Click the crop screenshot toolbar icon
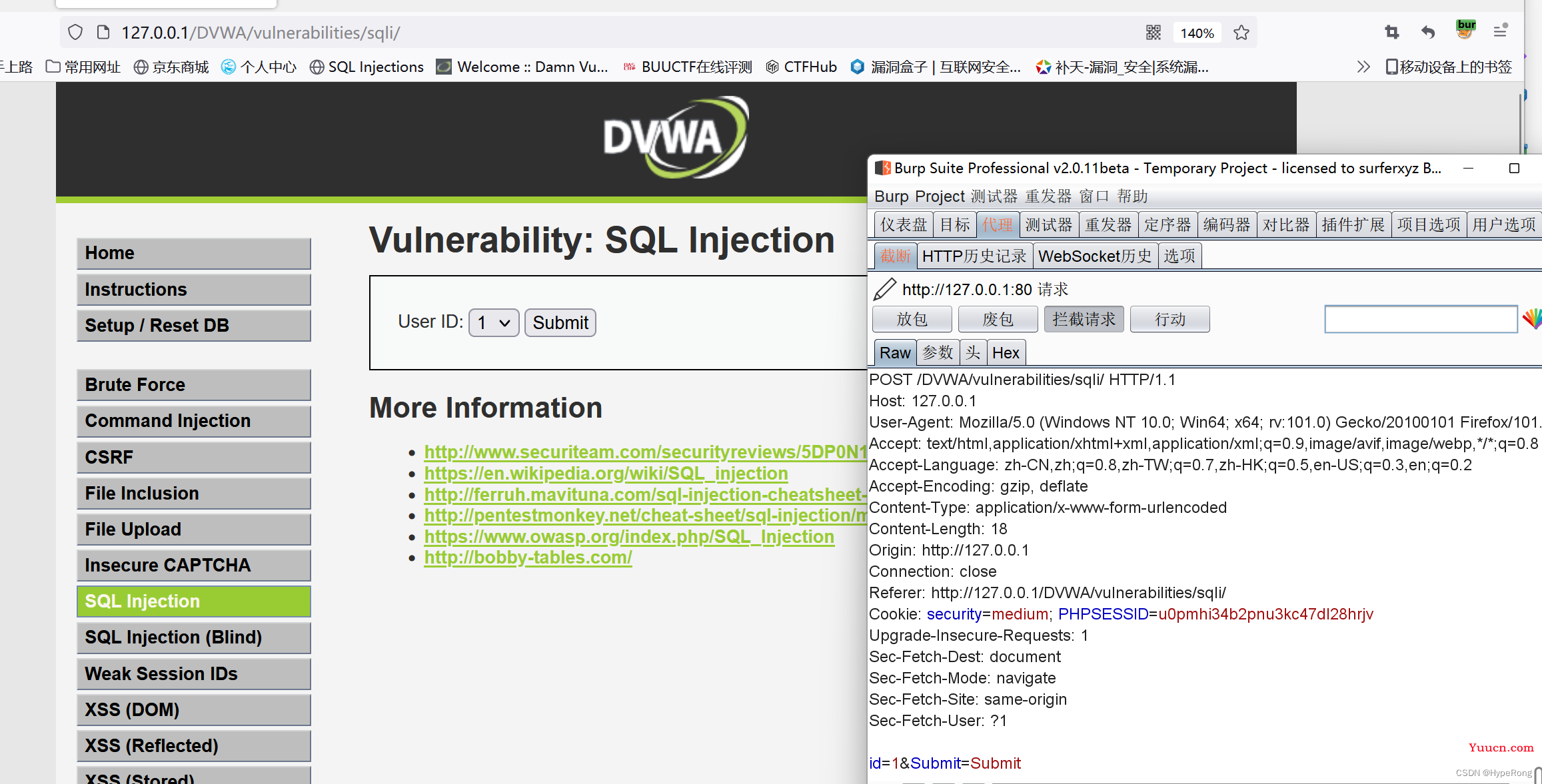 pos(1391,31)
